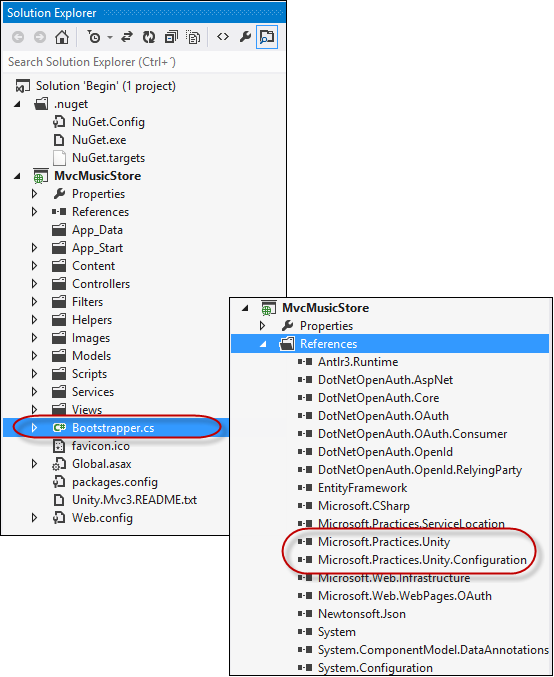This screenshot has height=677, width=554.
Task: Expand the Content folder
Action: coord(35,266)
